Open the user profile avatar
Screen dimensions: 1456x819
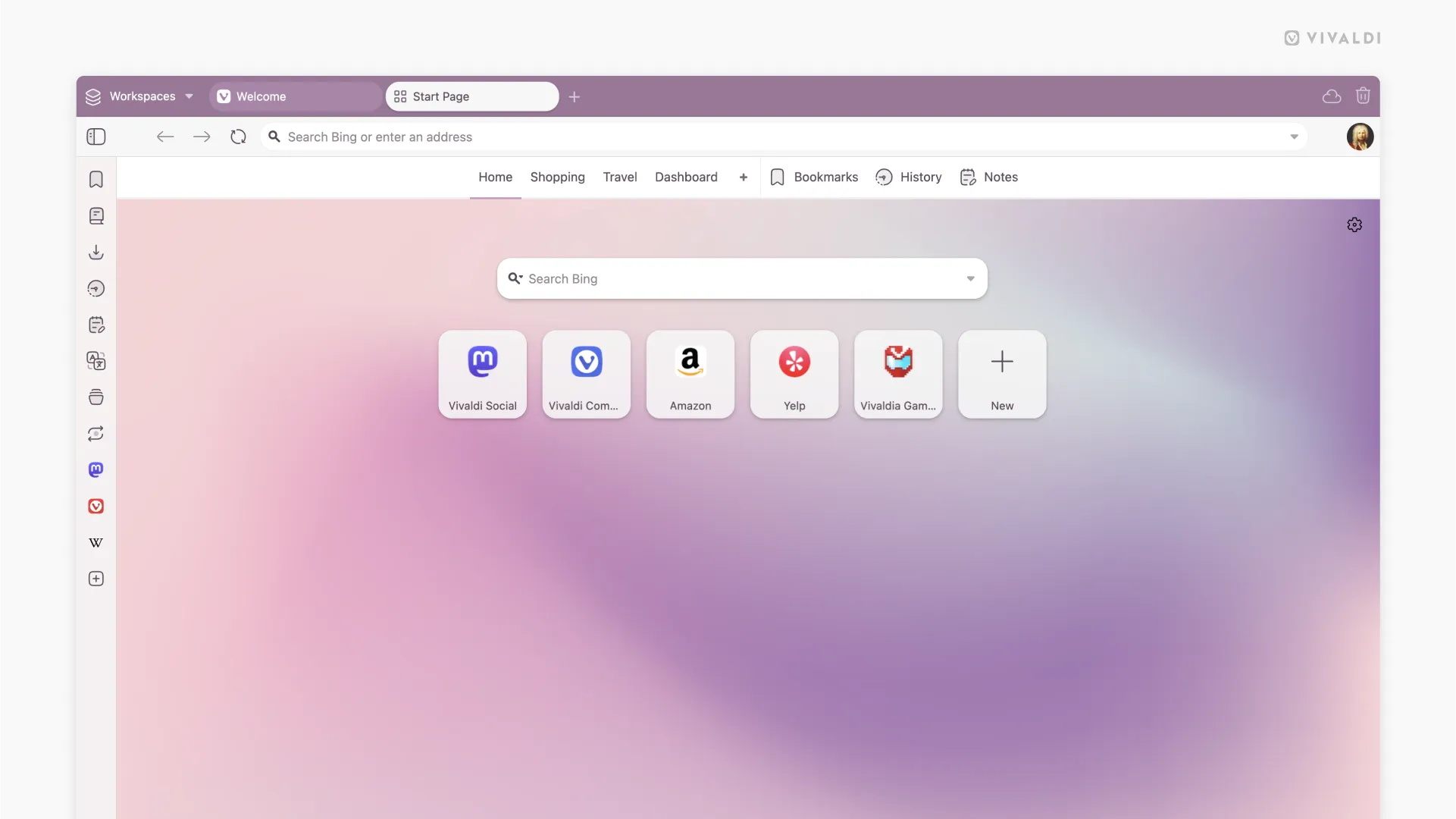coord(1360,136)
